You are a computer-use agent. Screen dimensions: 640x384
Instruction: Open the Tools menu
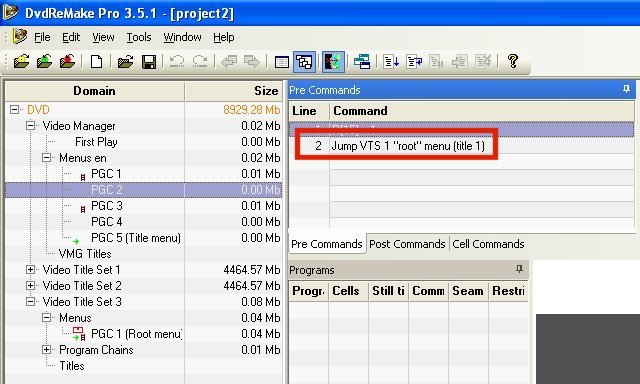(x=139, y=37)
